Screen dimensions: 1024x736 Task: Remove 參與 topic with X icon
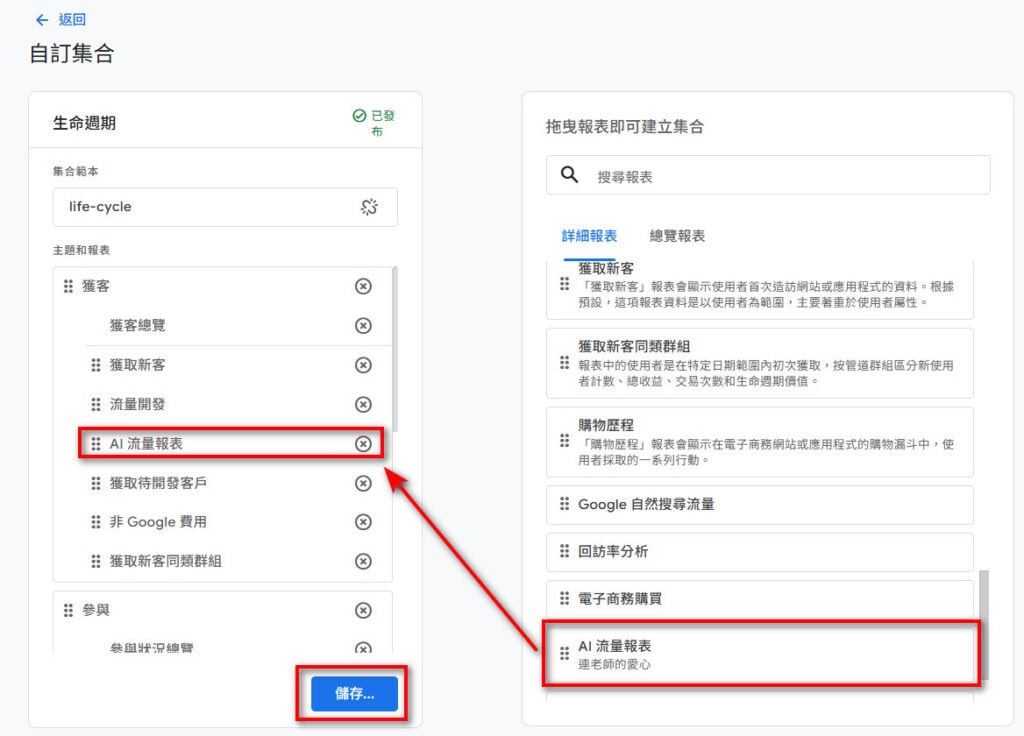[x=363, y=611]
